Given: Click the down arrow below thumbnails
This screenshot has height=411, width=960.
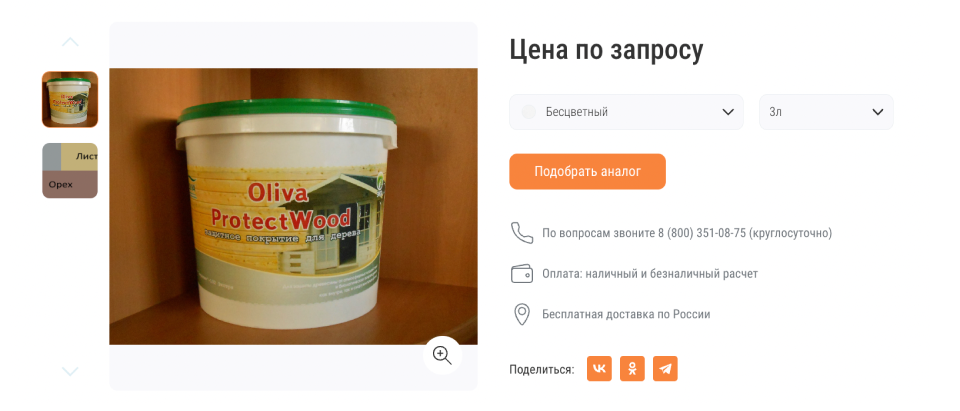Looking at the screenshot, I should click(70, 371).
